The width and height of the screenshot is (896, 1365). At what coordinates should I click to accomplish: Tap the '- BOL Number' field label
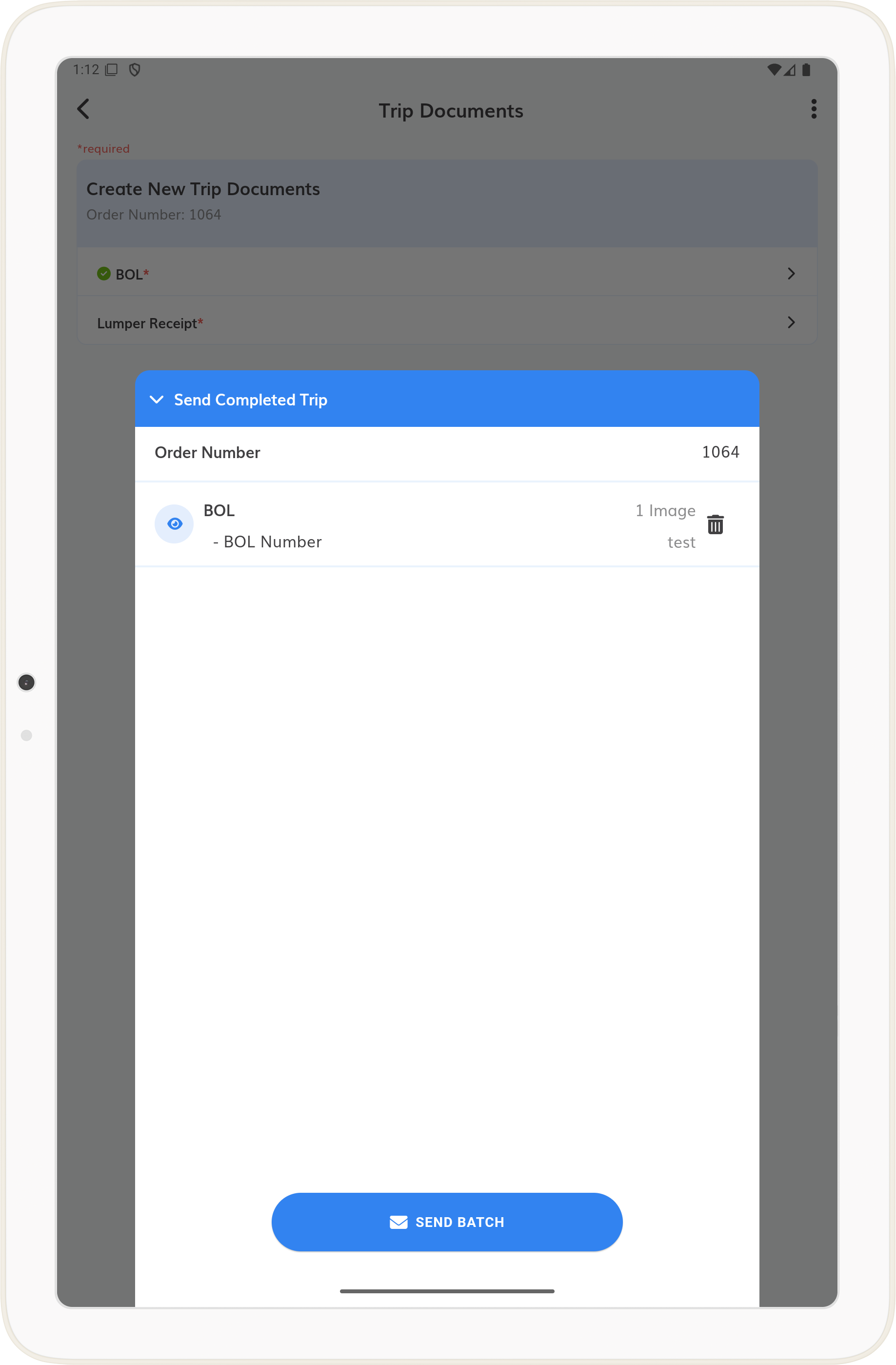[267, 542]
